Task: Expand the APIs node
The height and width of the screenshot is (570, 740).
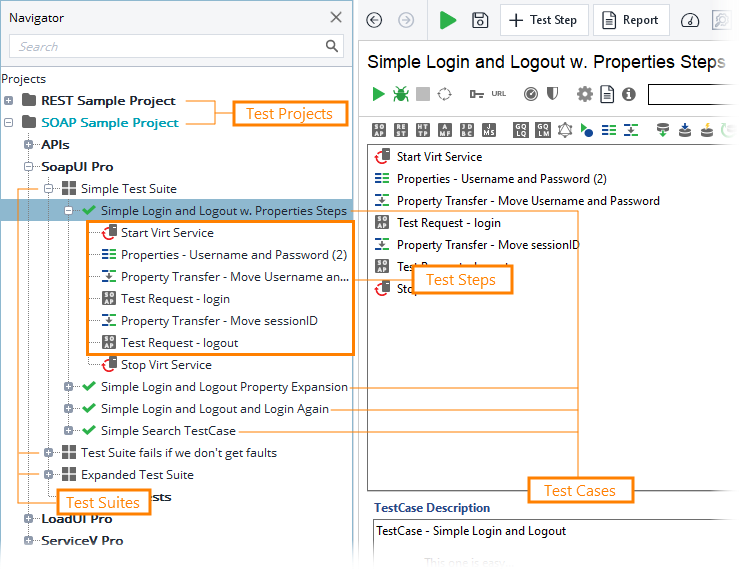Action: point(28,144)
